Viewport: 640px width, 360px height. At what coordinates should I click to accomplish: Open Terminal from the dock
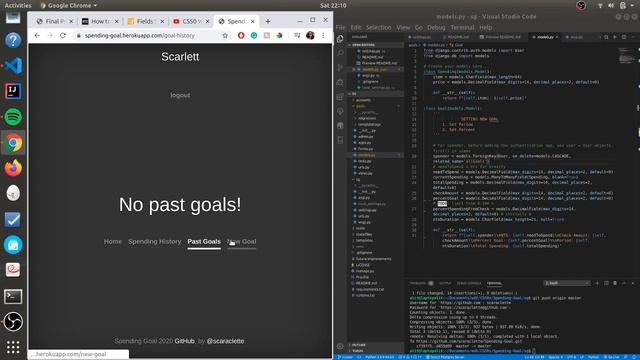coord(13,296)
